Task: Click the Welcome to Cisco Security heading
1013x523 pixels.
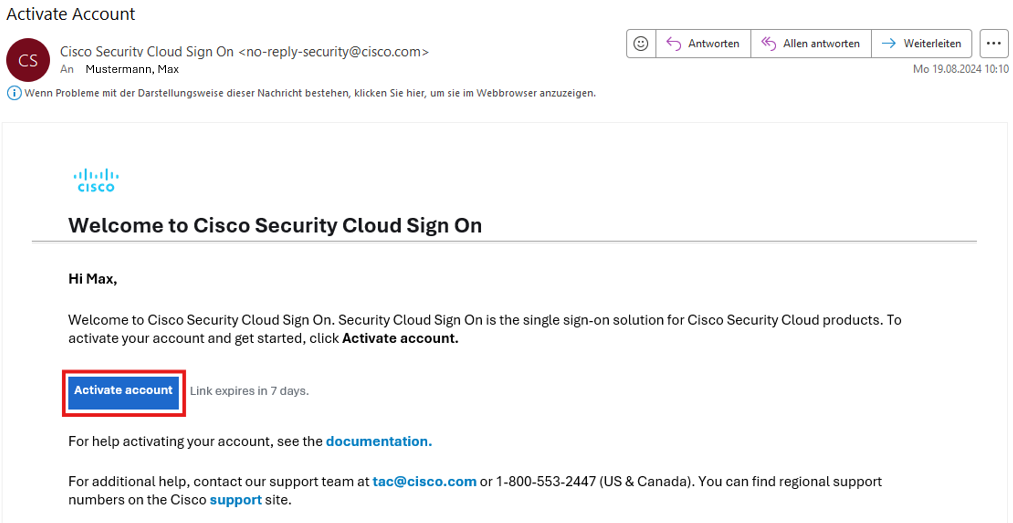Action: (x=275, y=225)
